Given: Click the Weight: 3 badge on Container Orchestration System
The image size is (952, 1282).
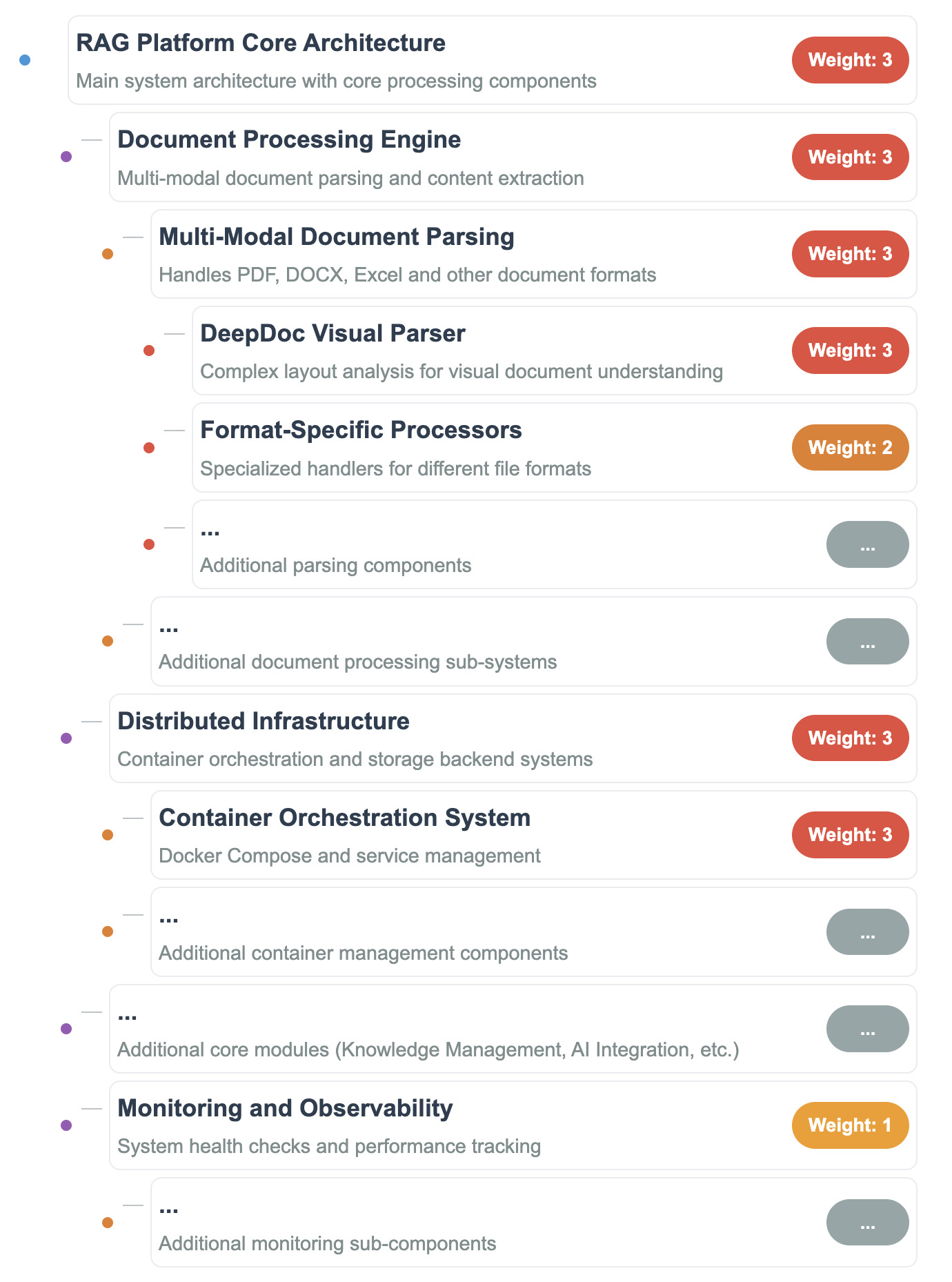Looking at the screenshot, I should 850,835.
